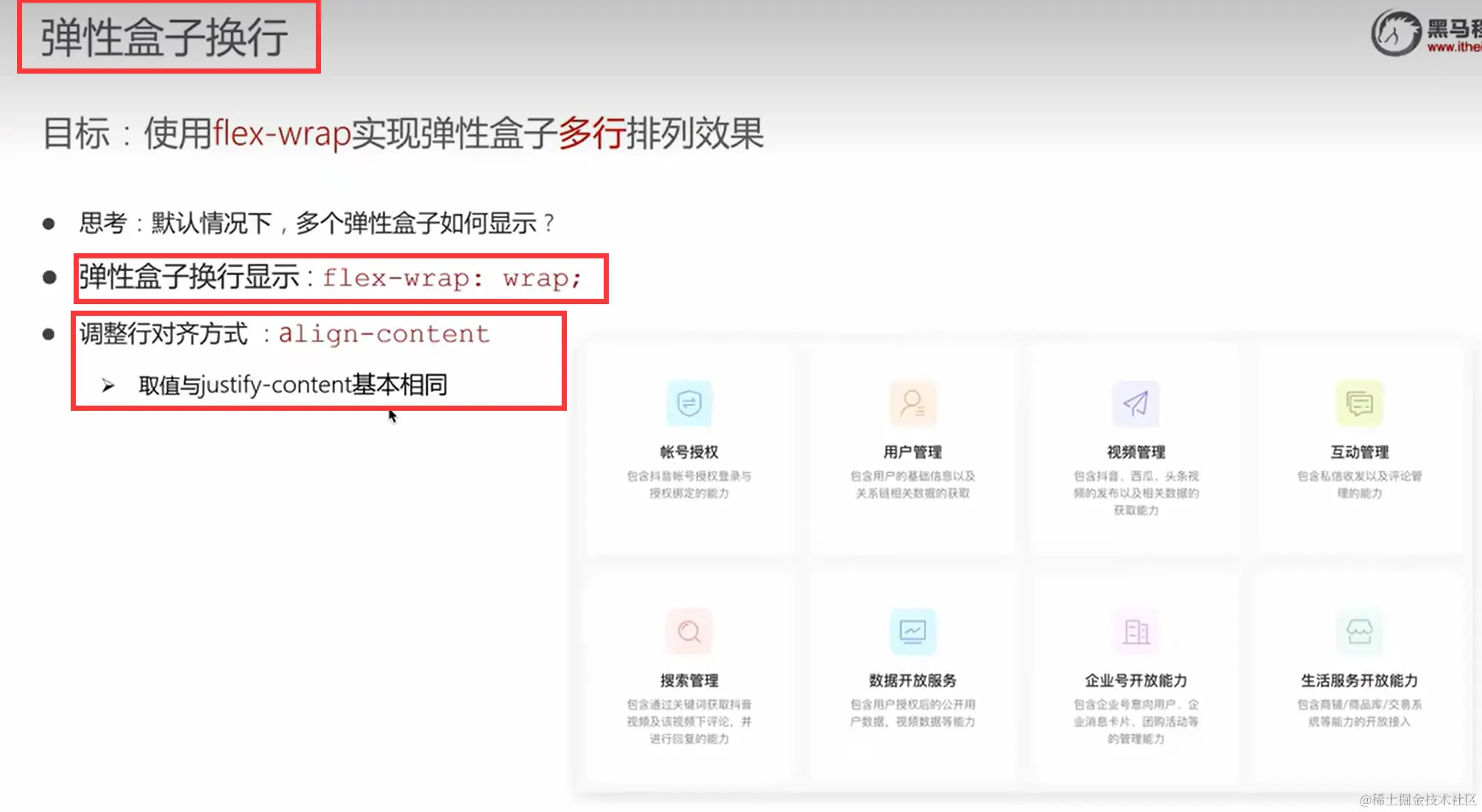This screenshot has width=1482, height=812.
Task: Click the 数据开放服务 chart icon
Action: tap(912, 632)
